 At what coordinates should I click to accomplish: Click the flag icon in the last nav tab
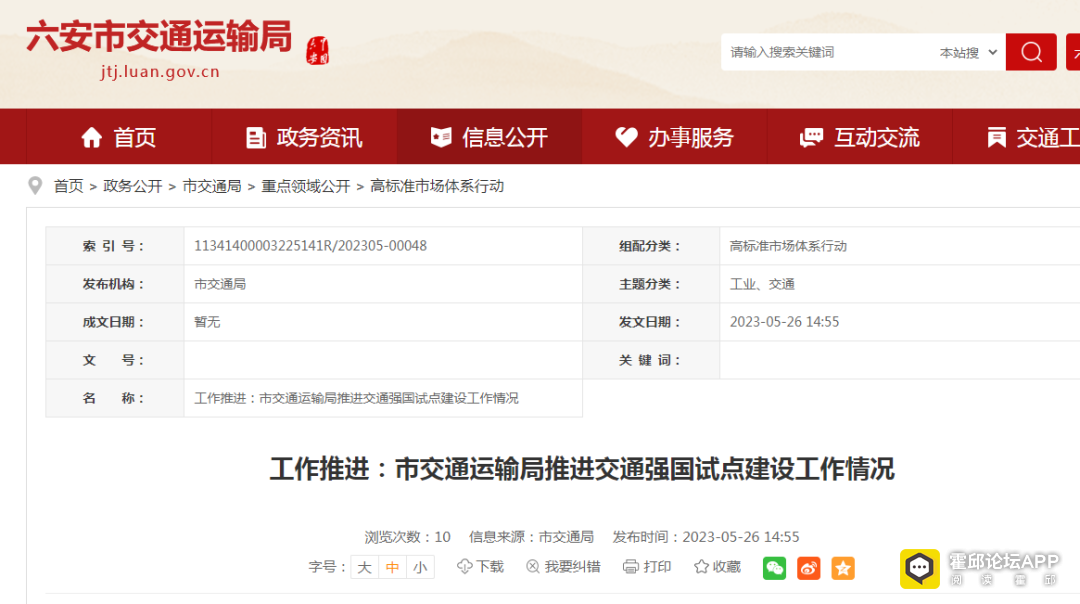click(996, 138)
